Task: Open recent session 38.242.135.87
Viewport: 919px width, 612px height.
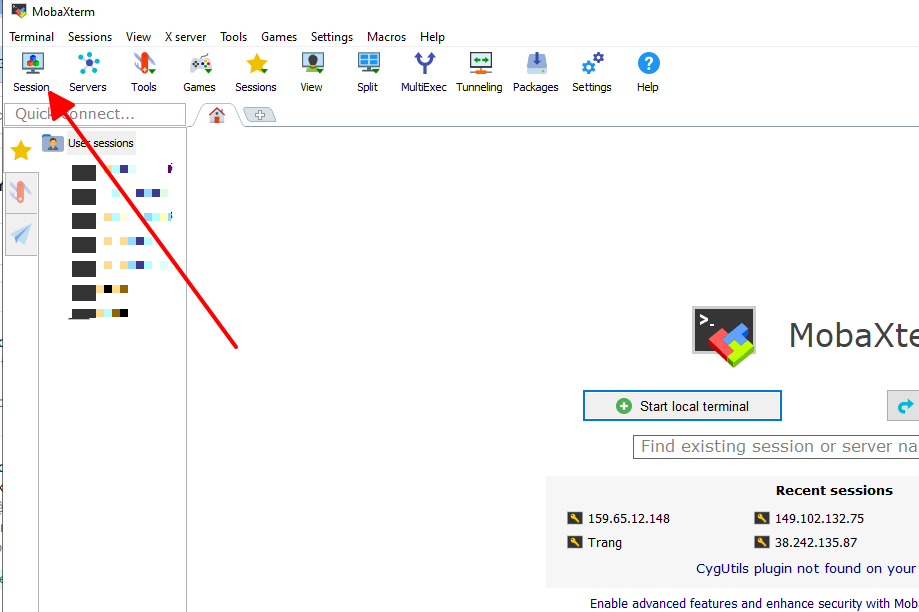Action: pyautogui.click(x=805, y=542)
